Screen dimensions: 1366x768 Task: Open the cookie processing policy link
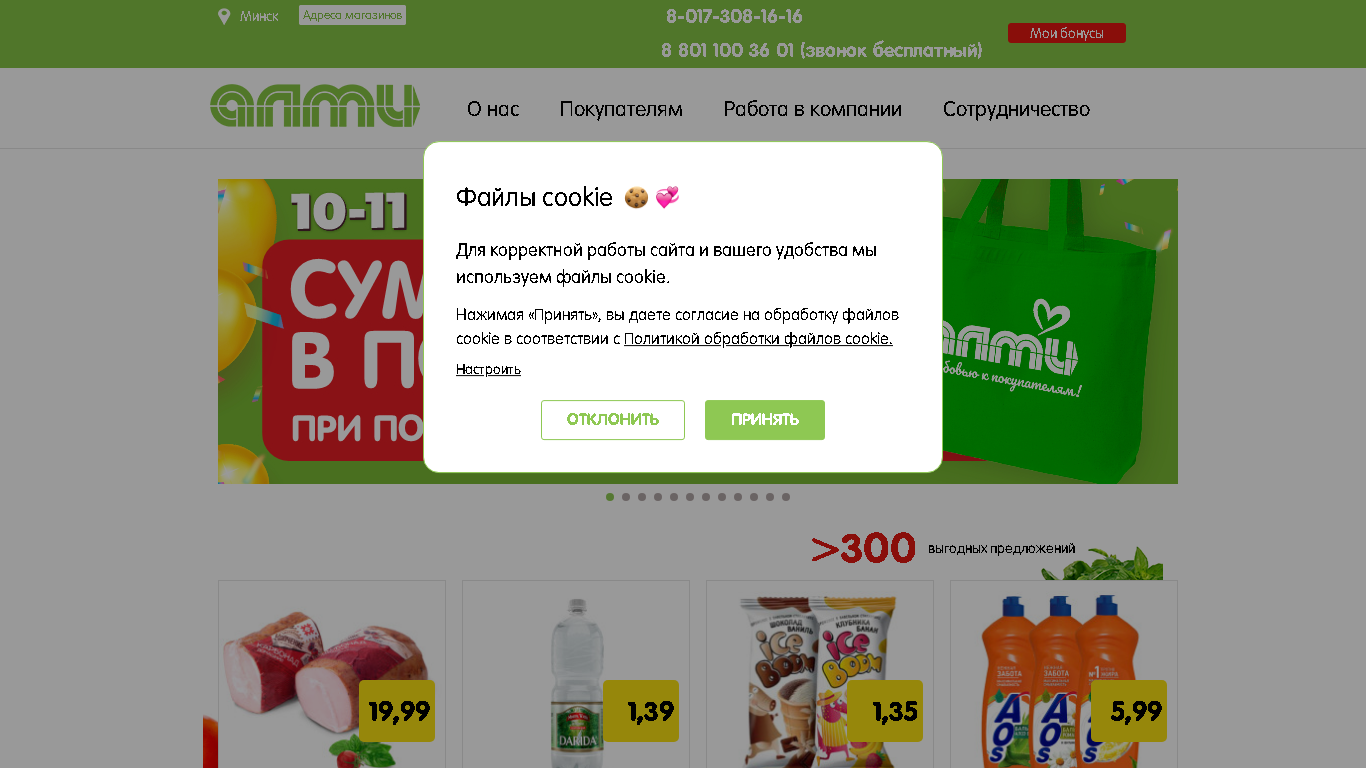pos(758,339)
